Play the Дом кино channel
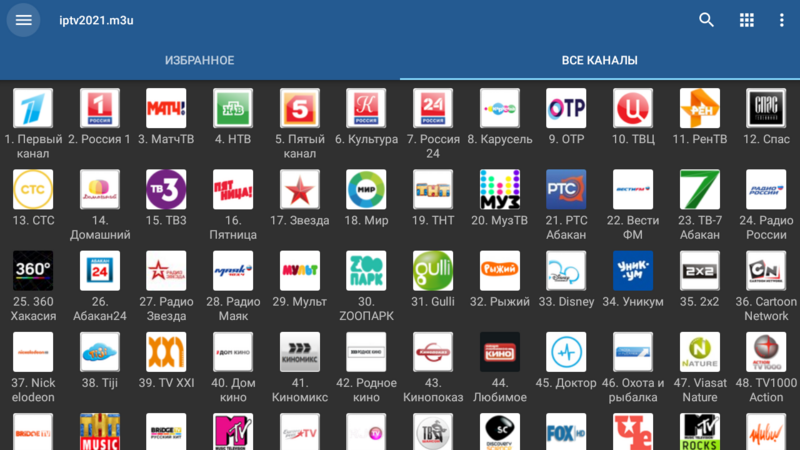800x450 pixels. pos(233,352)
